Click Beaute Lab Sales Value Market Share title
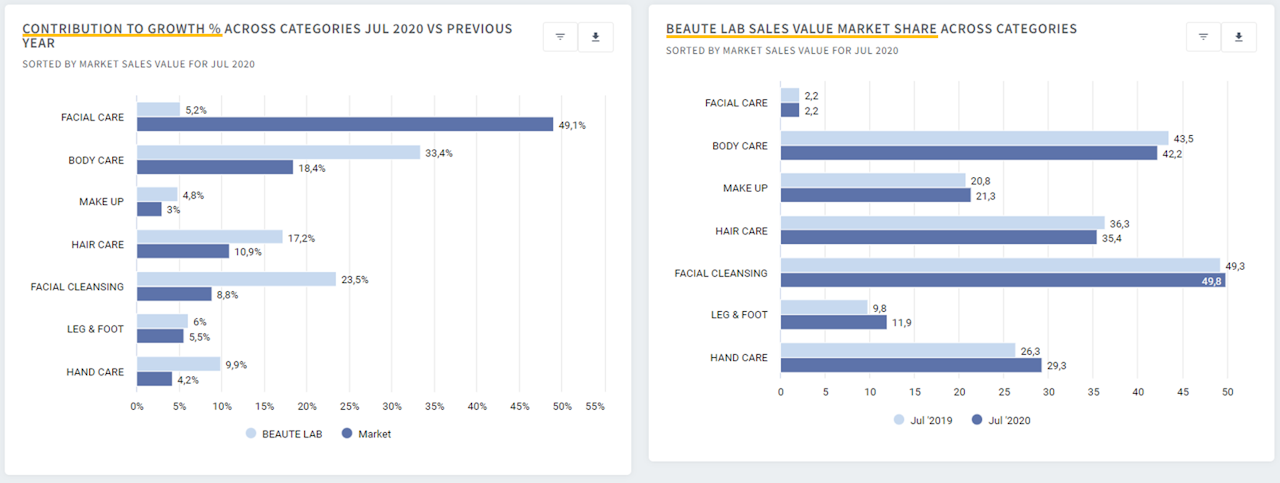The width and height of the screenshot is (1280, 483). [801, 29]
